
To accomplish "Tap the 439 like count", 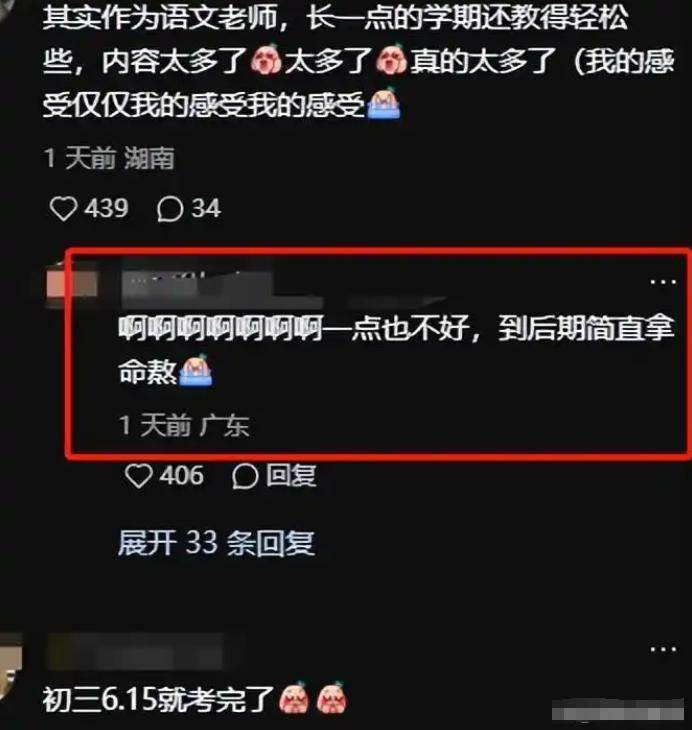I will pos(106,208).
